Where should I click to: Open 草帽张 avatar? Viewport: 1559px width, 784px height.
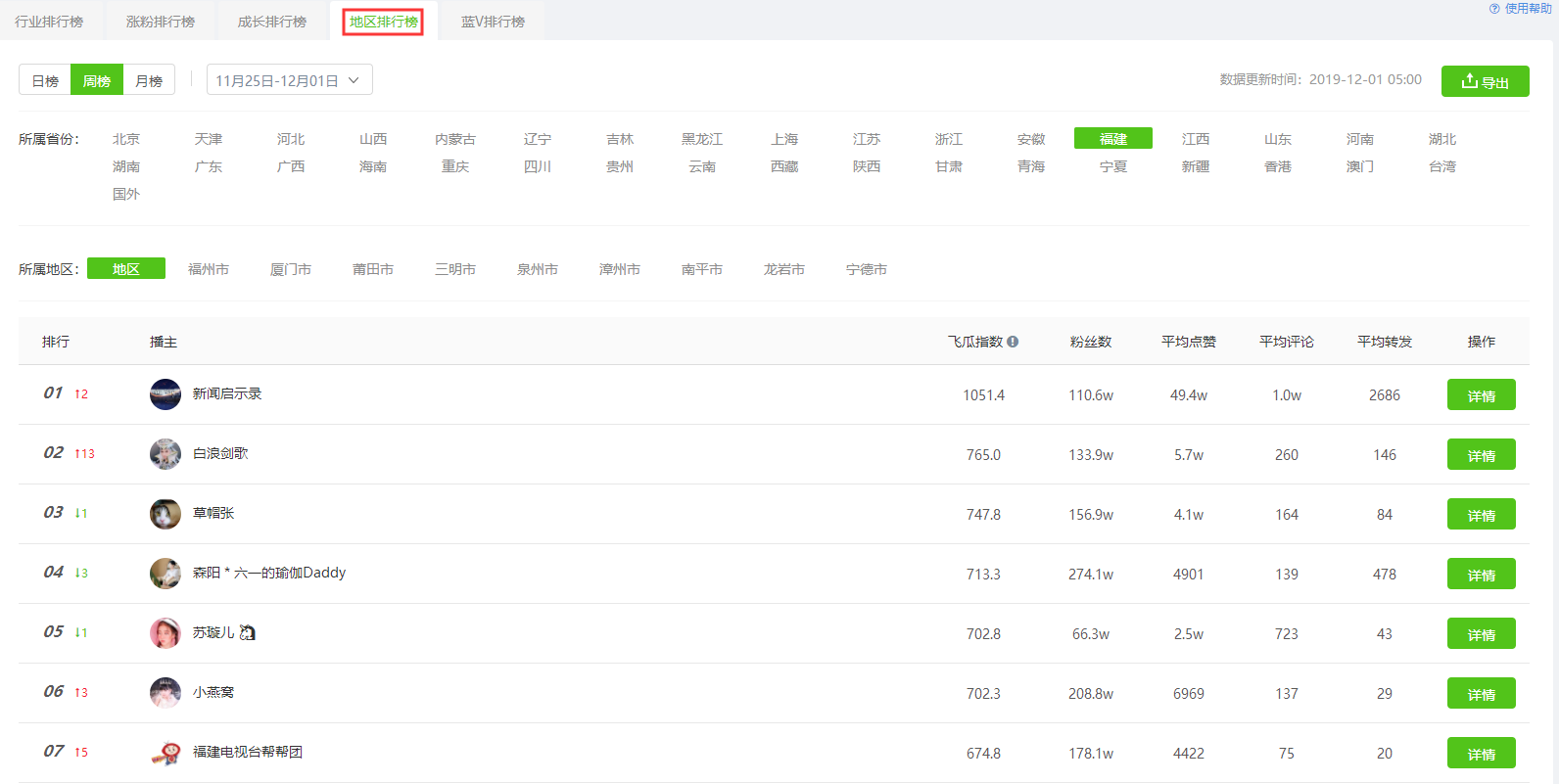(x=165, y=514)
